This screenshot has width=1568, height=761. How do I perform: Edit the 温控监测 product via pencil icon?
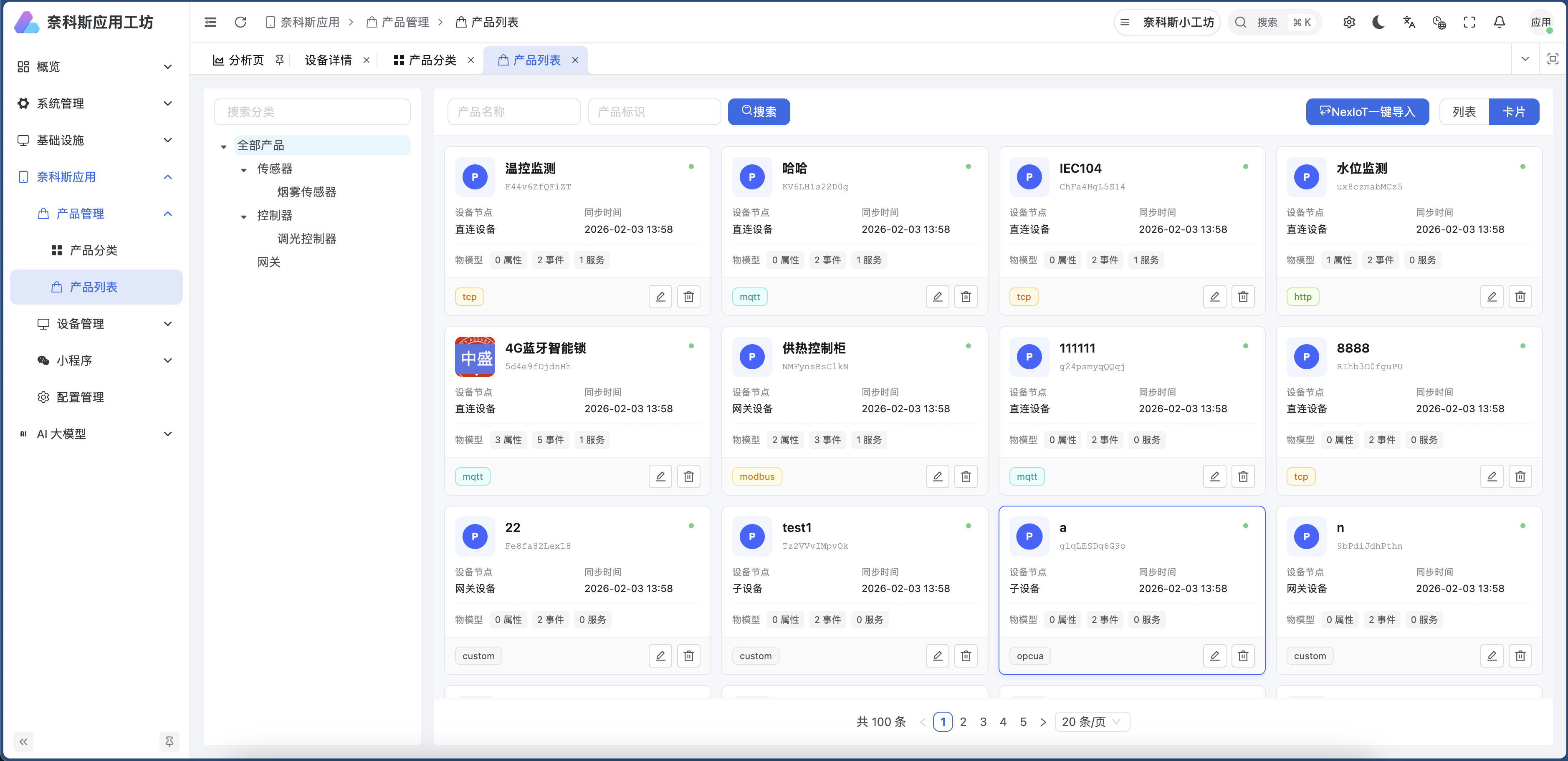pos(660,296)
